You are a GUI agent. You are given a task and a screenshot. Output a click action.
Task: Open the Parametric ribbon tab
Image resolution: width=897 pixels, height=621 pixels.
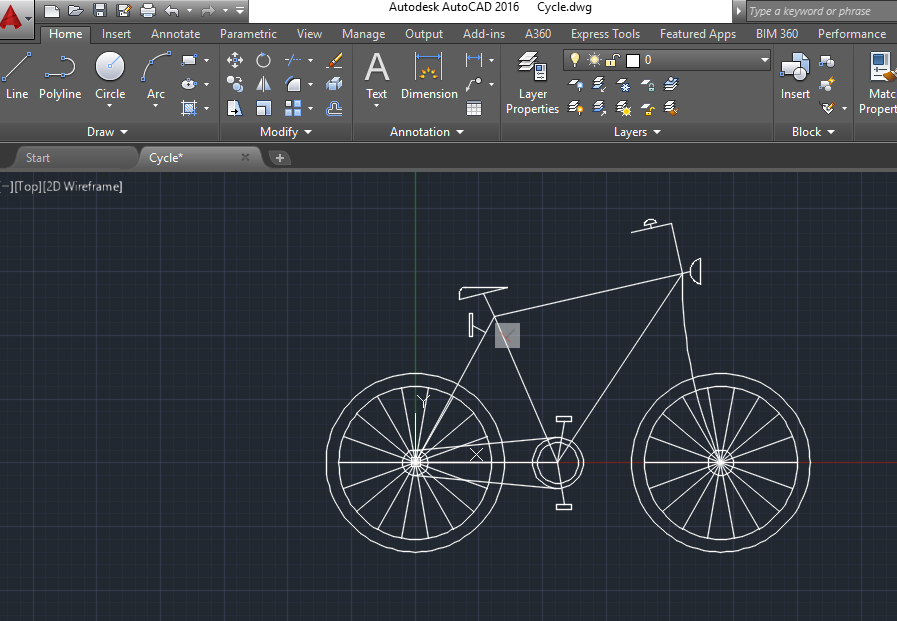[x=248, y=34]
